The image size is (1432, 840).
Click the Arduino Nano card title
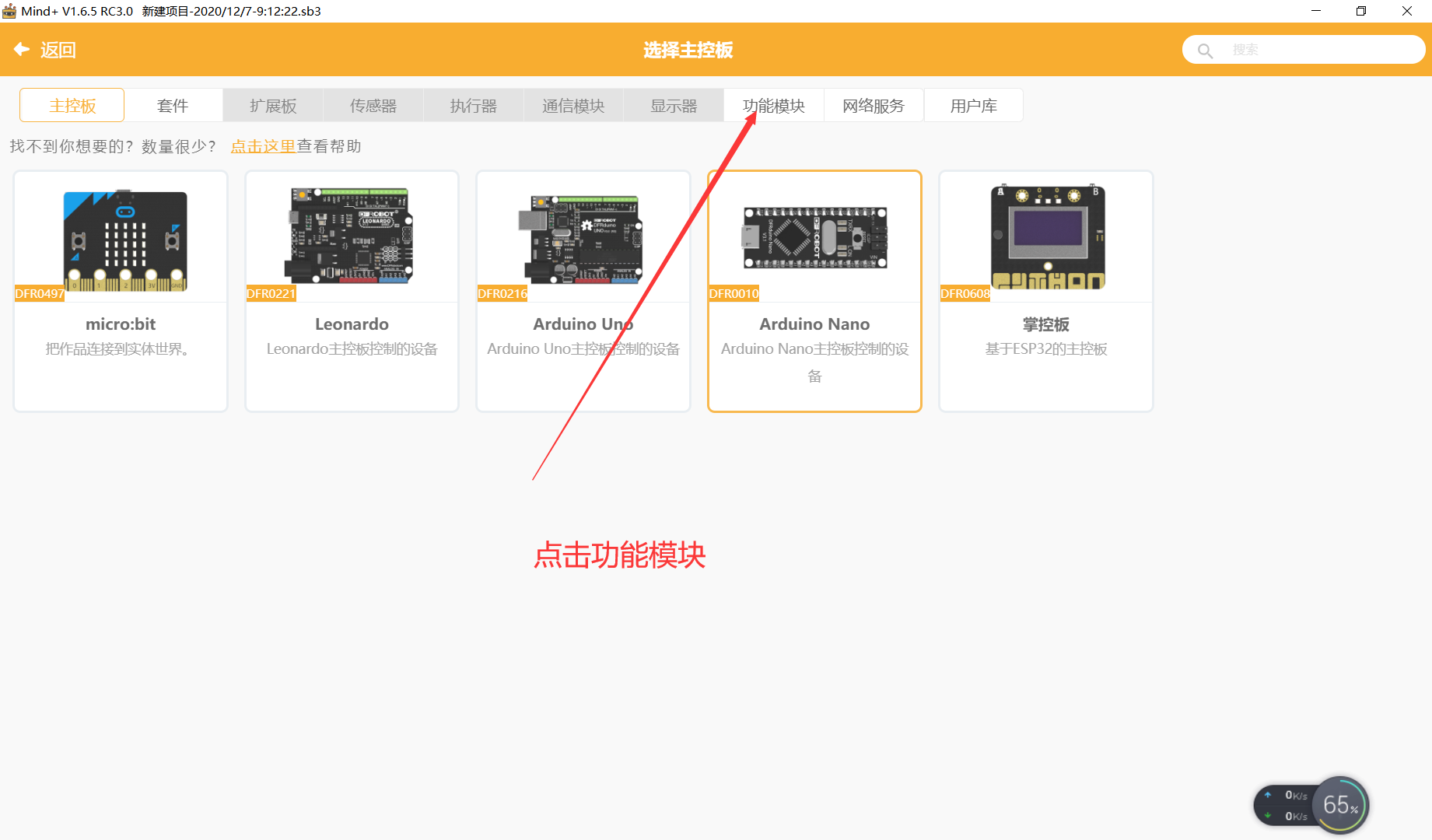pyautogui.click(x=814, y=324)
